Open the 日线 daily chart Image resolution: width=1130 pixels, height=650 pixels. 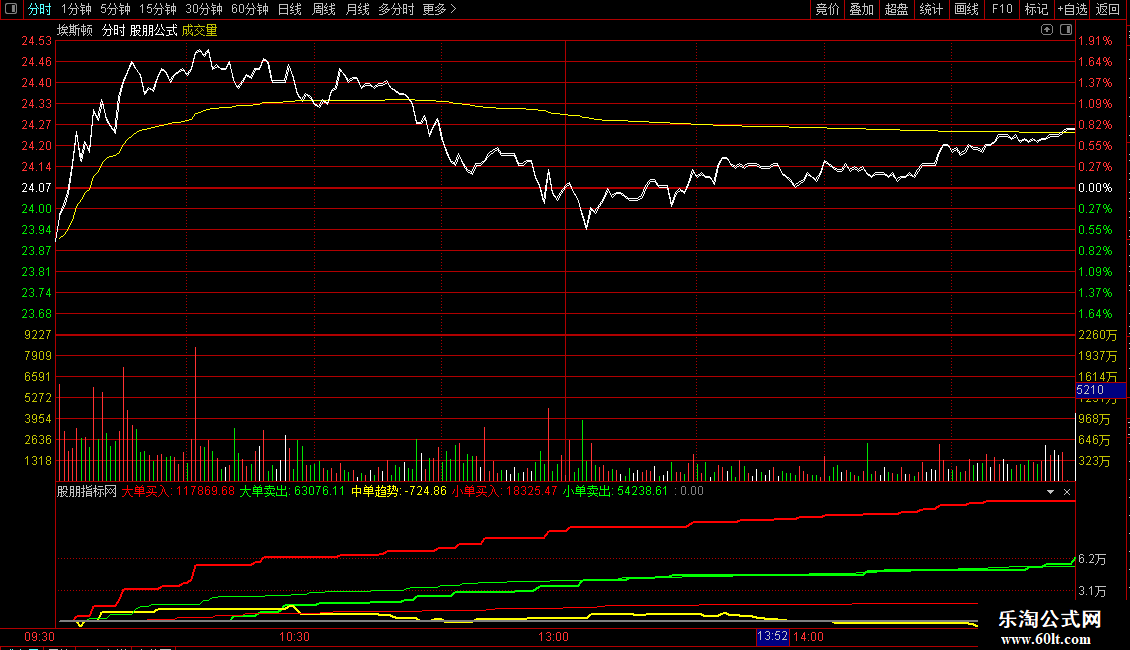[x=290, y=9]
